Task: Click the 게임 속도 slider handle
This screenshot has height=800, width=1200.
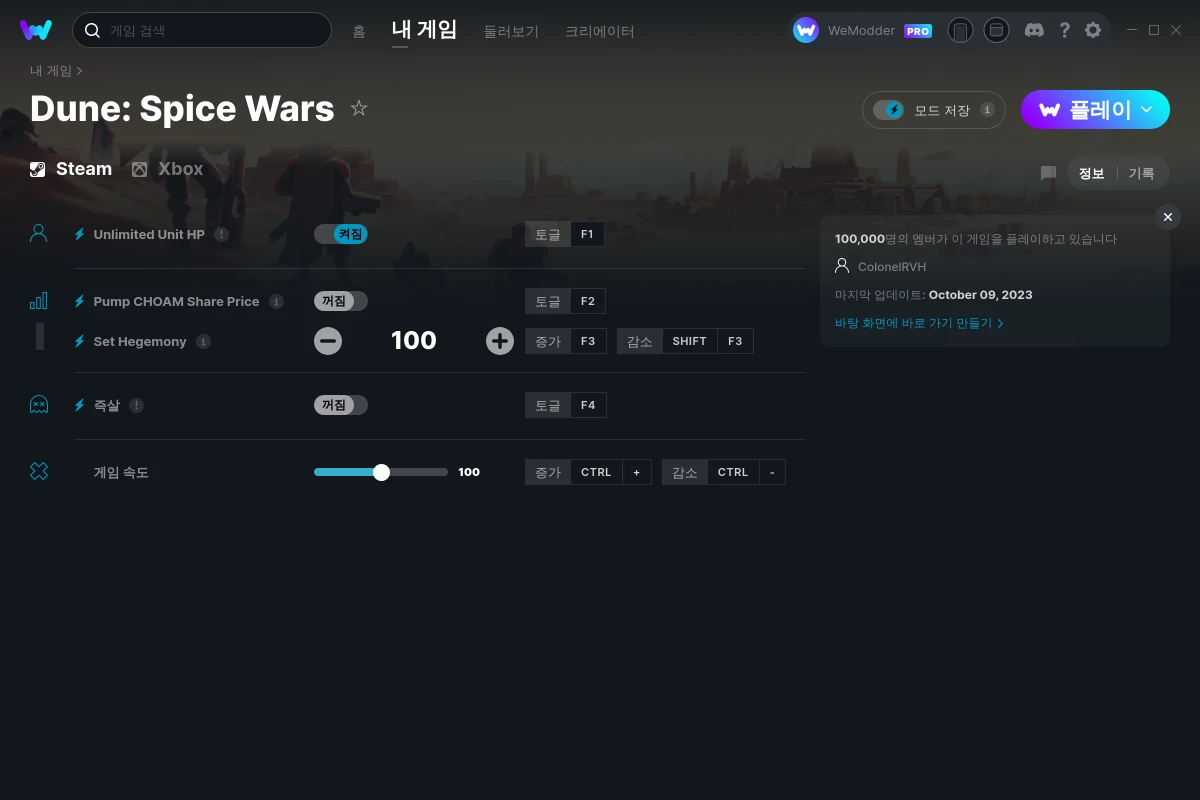Action: [x=381, y=472]
